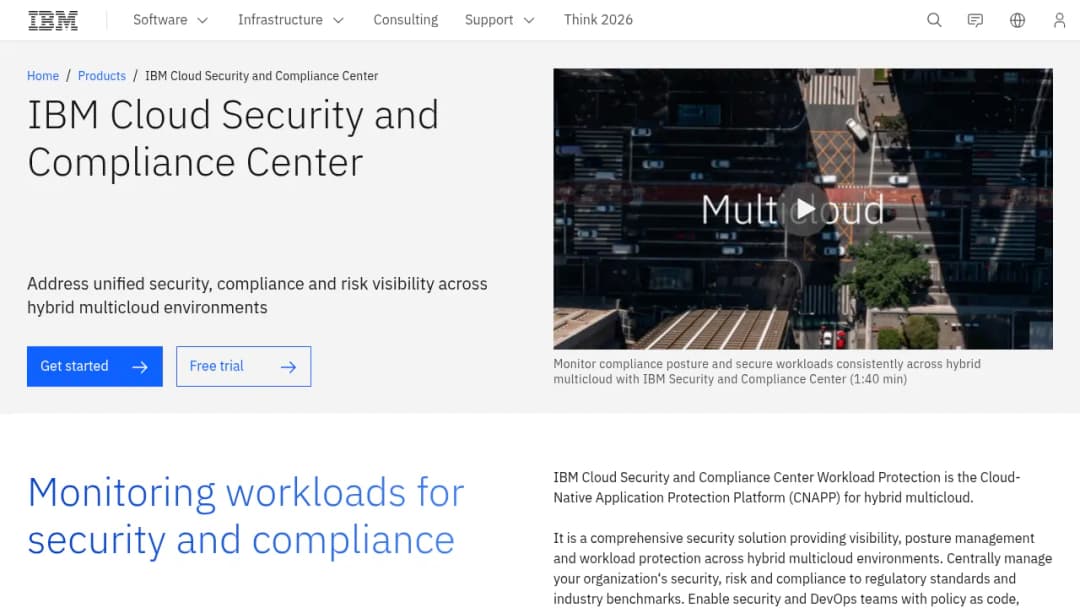1080x608 pixels.
Task: Open the Consulting menu item
Action: (406, 20)
